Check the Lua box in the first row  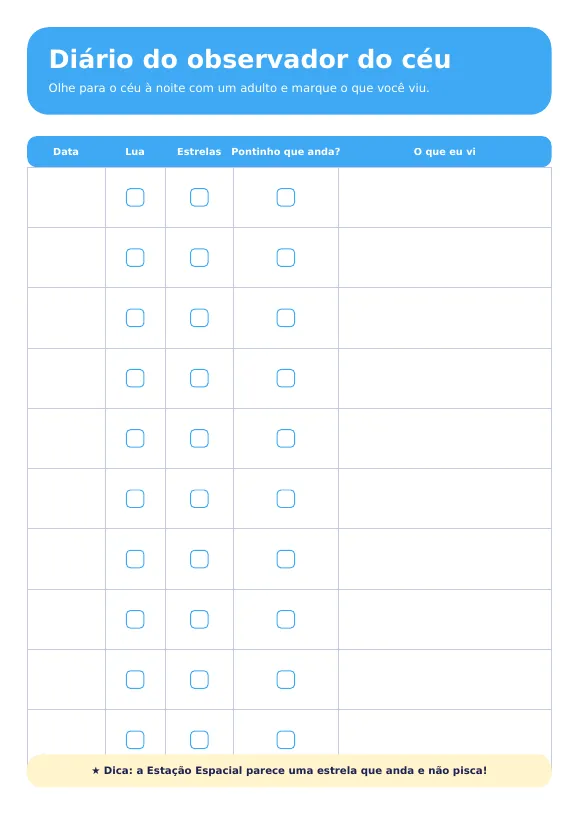135,197
